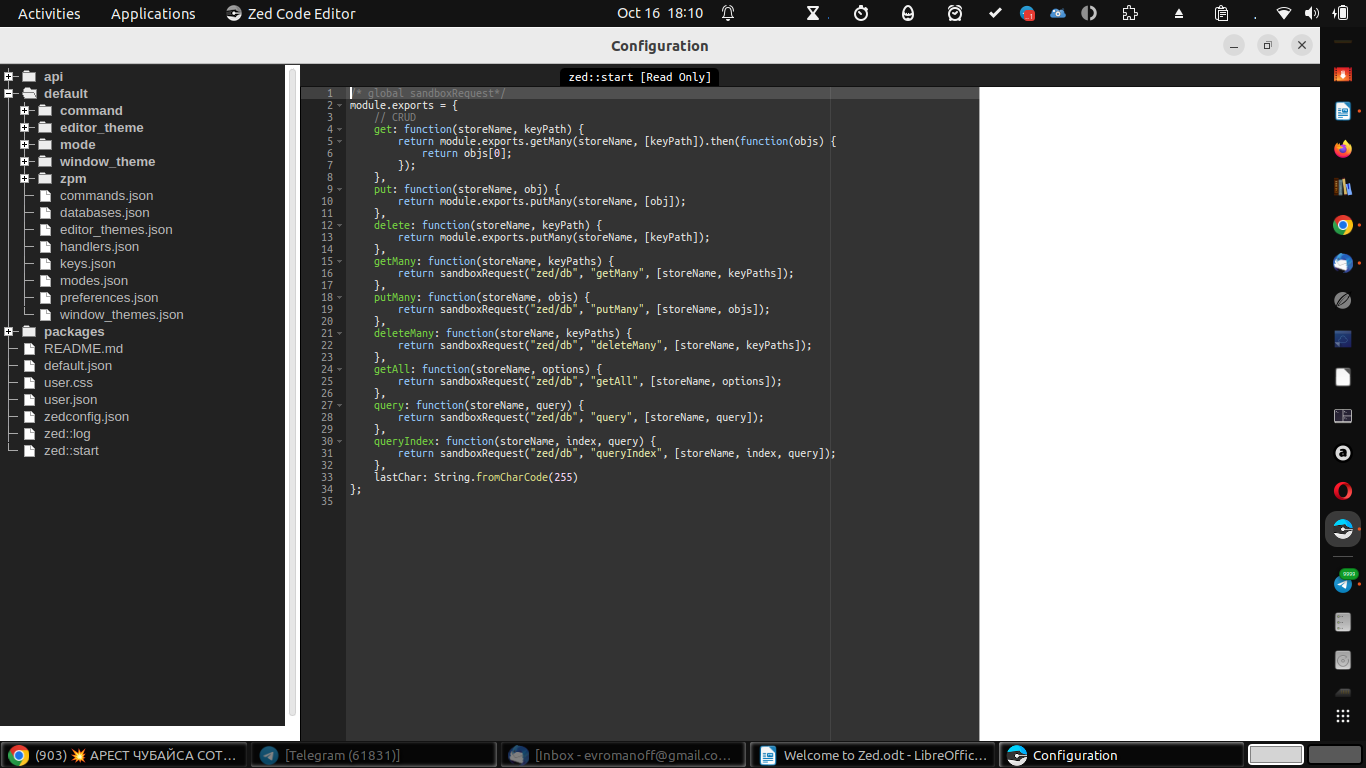The height and width of the screenshot is (768, 1366).
Task: Expand the api folder
Action: (x=9, y=77)
